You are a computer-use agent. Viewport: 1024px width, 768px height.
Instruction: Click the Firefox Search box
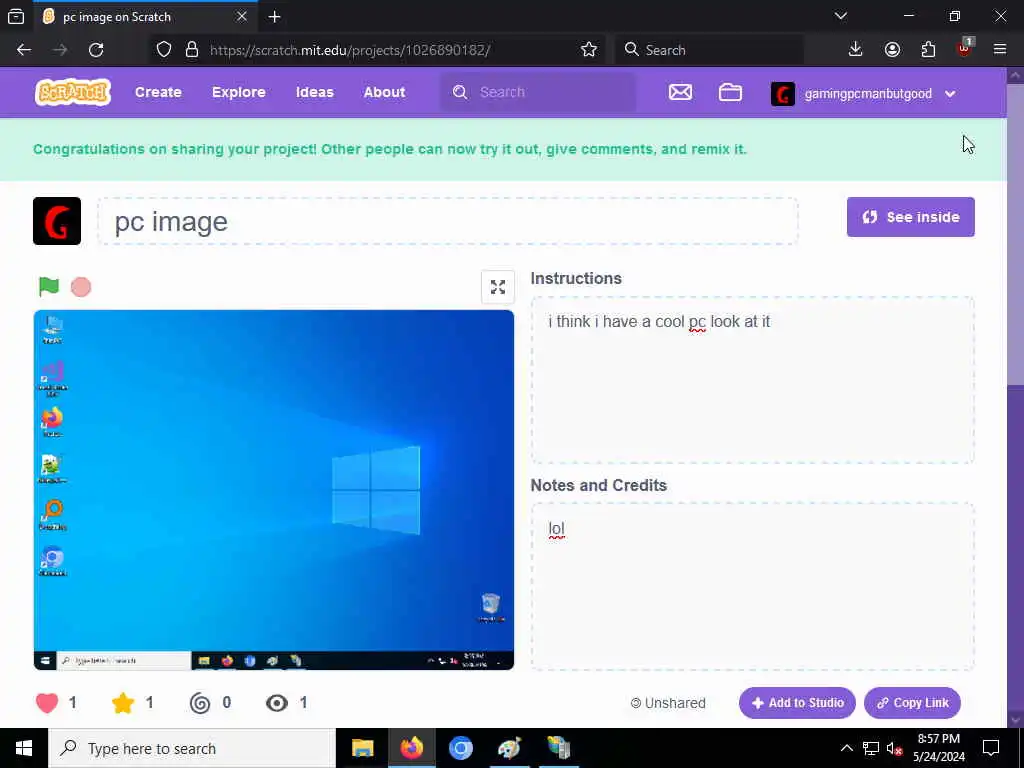pyautogui.click(x=709, y=50)
